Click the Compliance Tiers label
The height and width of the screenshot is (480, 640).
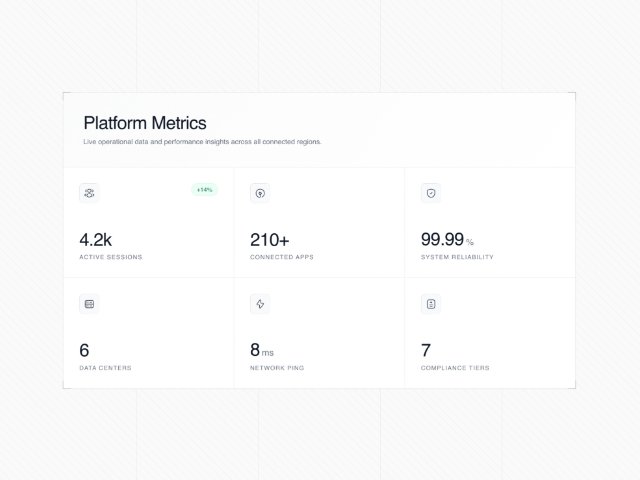tap(455, 368)
